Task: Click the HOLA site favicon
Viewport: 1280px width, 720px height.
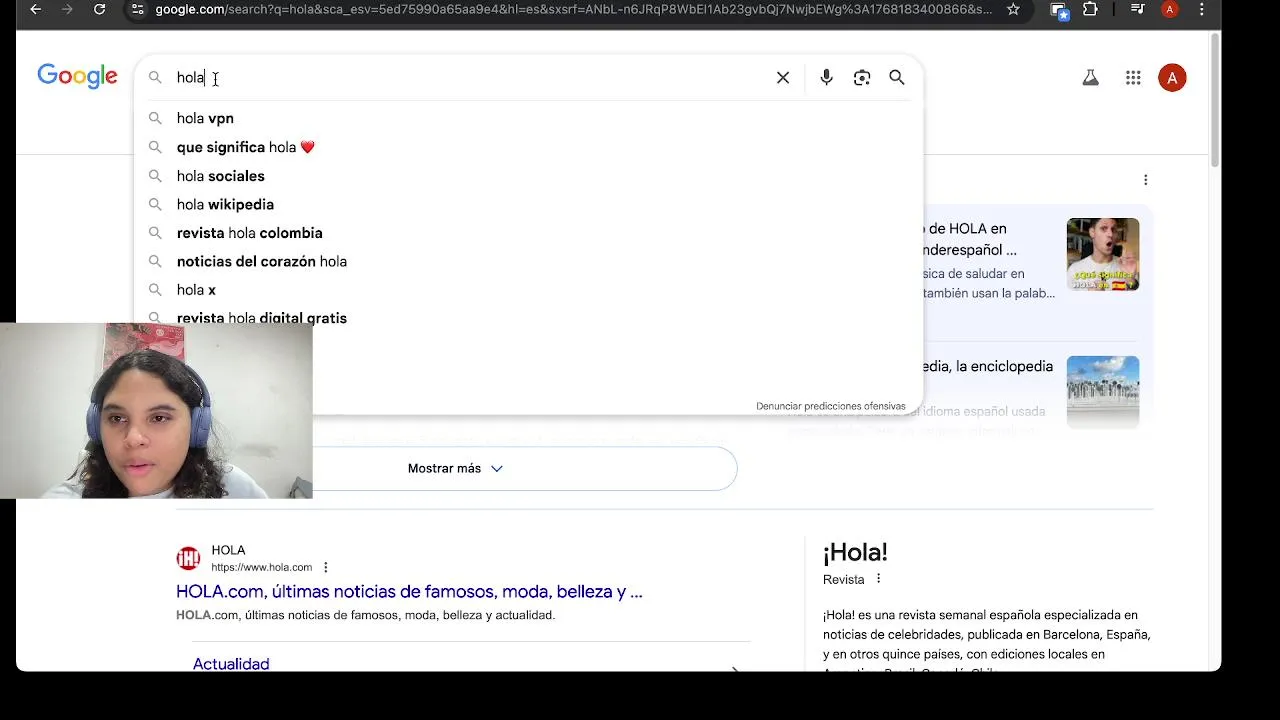Action: 188,558
